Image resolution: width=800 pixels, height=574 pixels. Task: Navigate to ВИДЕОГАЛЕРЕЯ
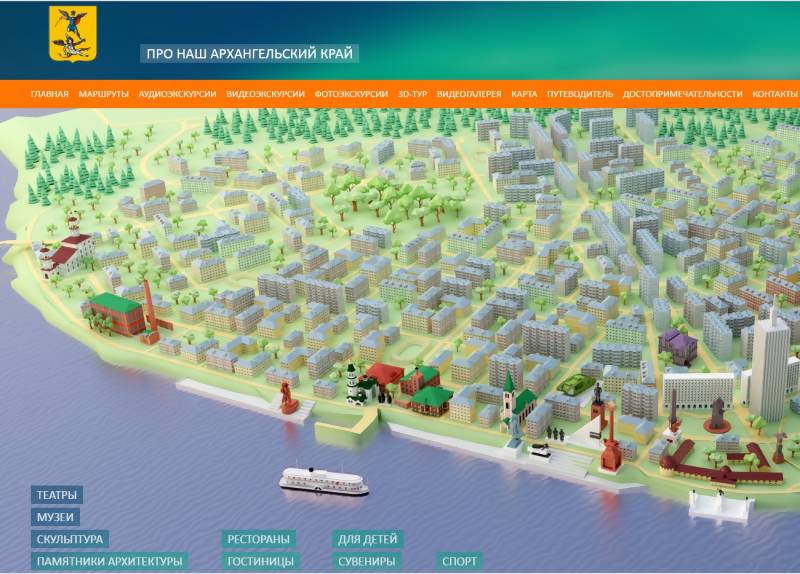point(469,94)
